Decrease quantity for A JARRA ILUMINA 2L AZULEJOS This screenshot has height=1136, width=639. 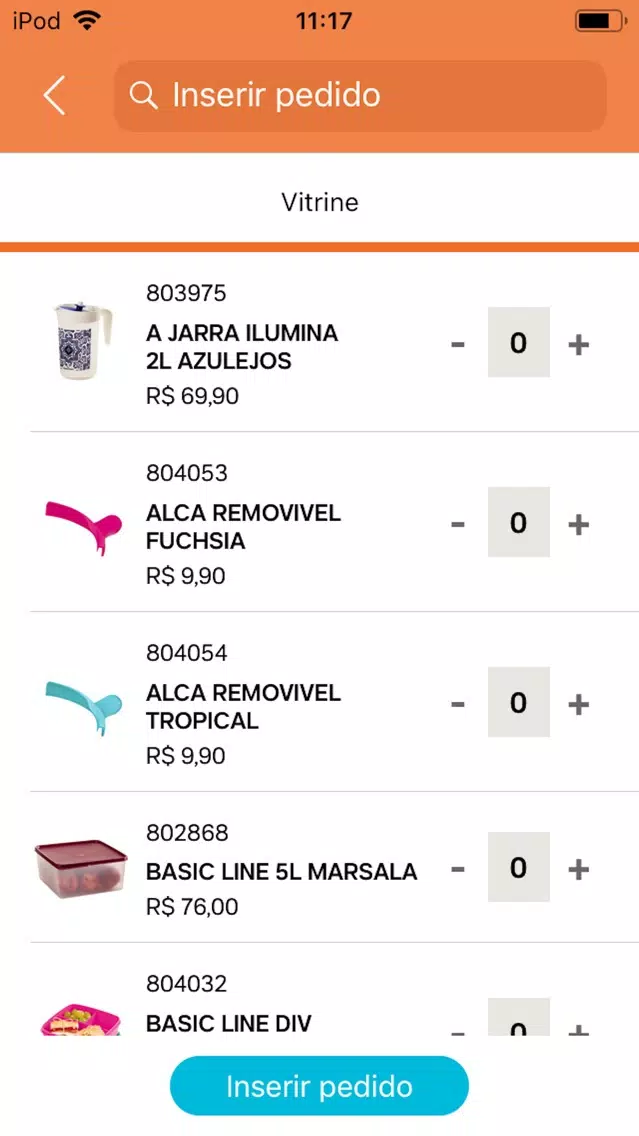click(457, 345)
